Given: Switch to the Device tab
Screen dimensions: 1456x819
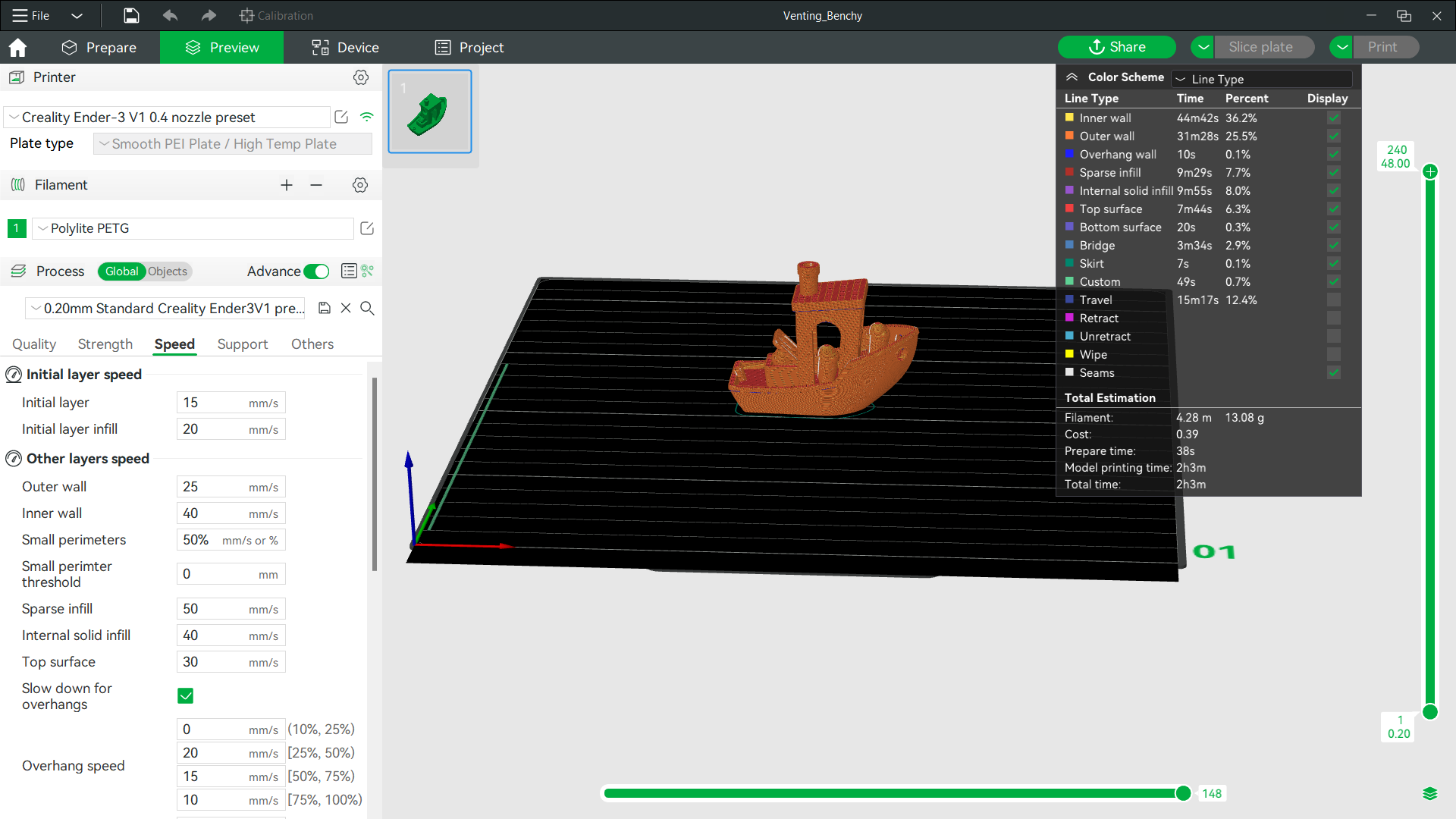Looking at the screenshot, I should click(x=345, y=48).
